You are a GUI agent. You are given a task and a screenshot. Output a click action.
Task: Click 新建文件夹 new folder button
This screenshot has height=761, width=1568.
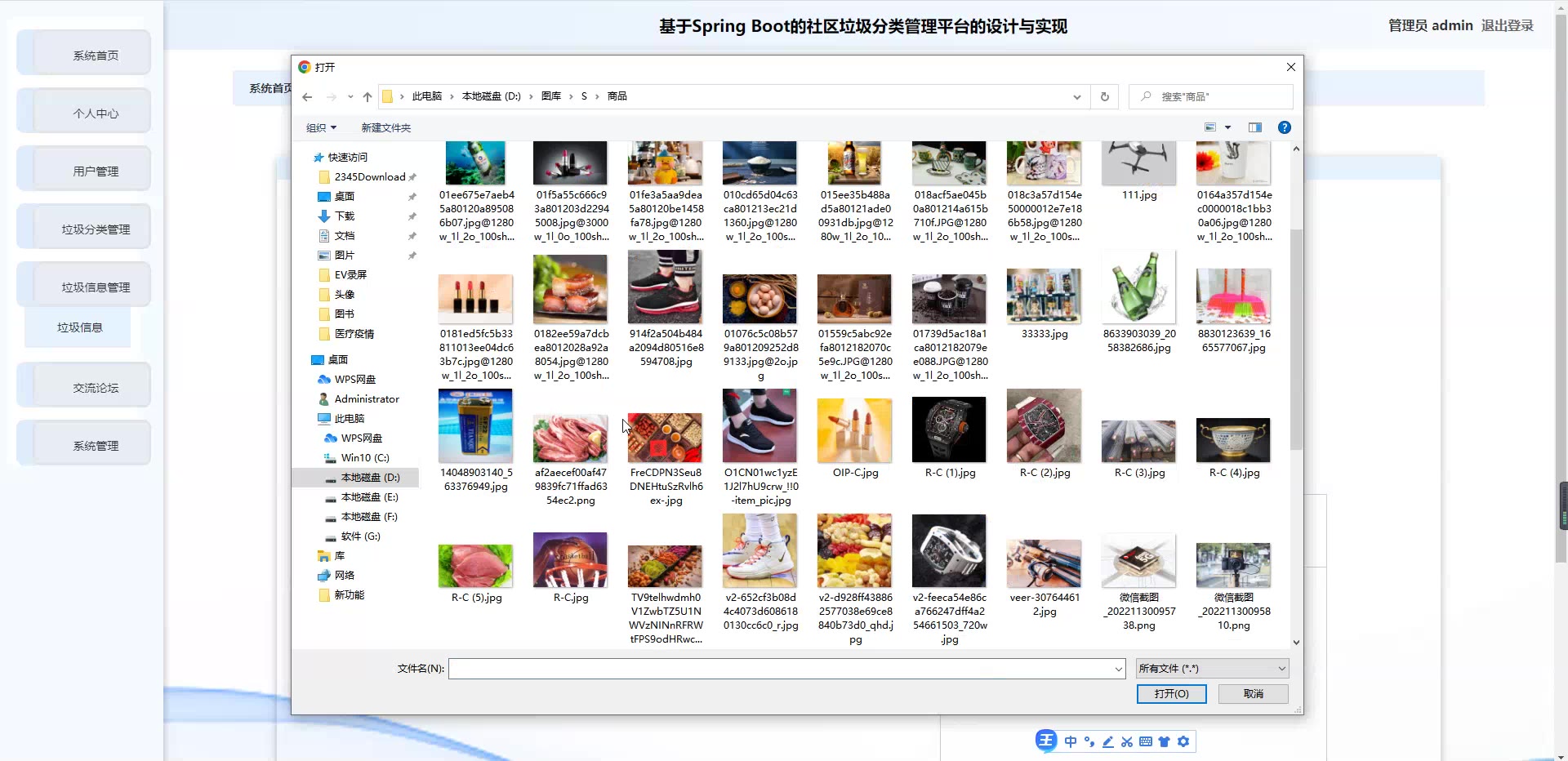click(x=385, y=128)
